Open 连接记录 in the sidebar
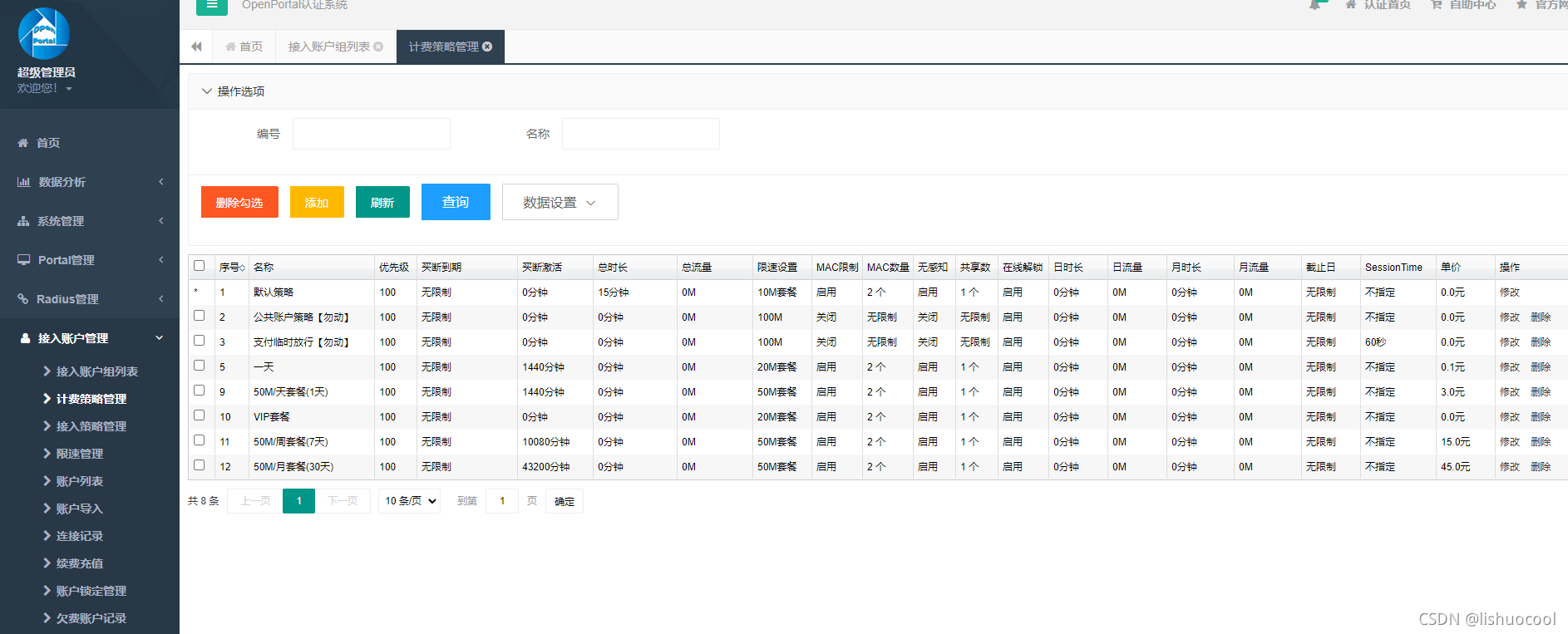Screen dimensions: 1568x634 point(79,536)
